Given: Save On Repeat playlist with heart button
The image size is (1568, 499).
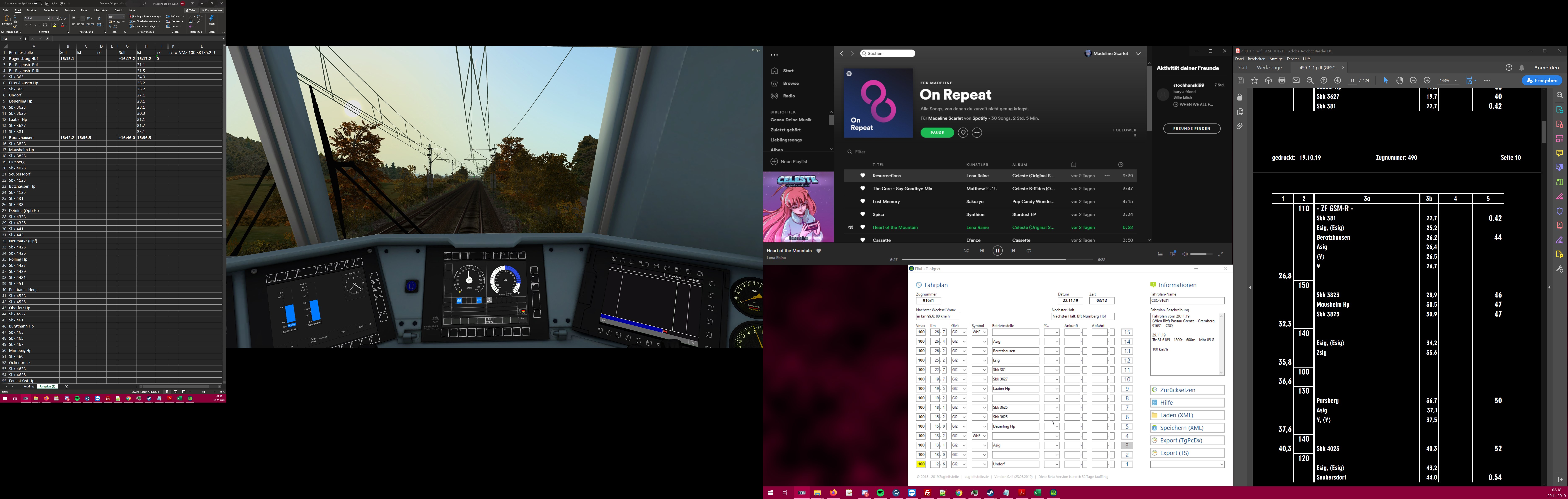Looking at the screenshot, I should (x=963, y=133).
